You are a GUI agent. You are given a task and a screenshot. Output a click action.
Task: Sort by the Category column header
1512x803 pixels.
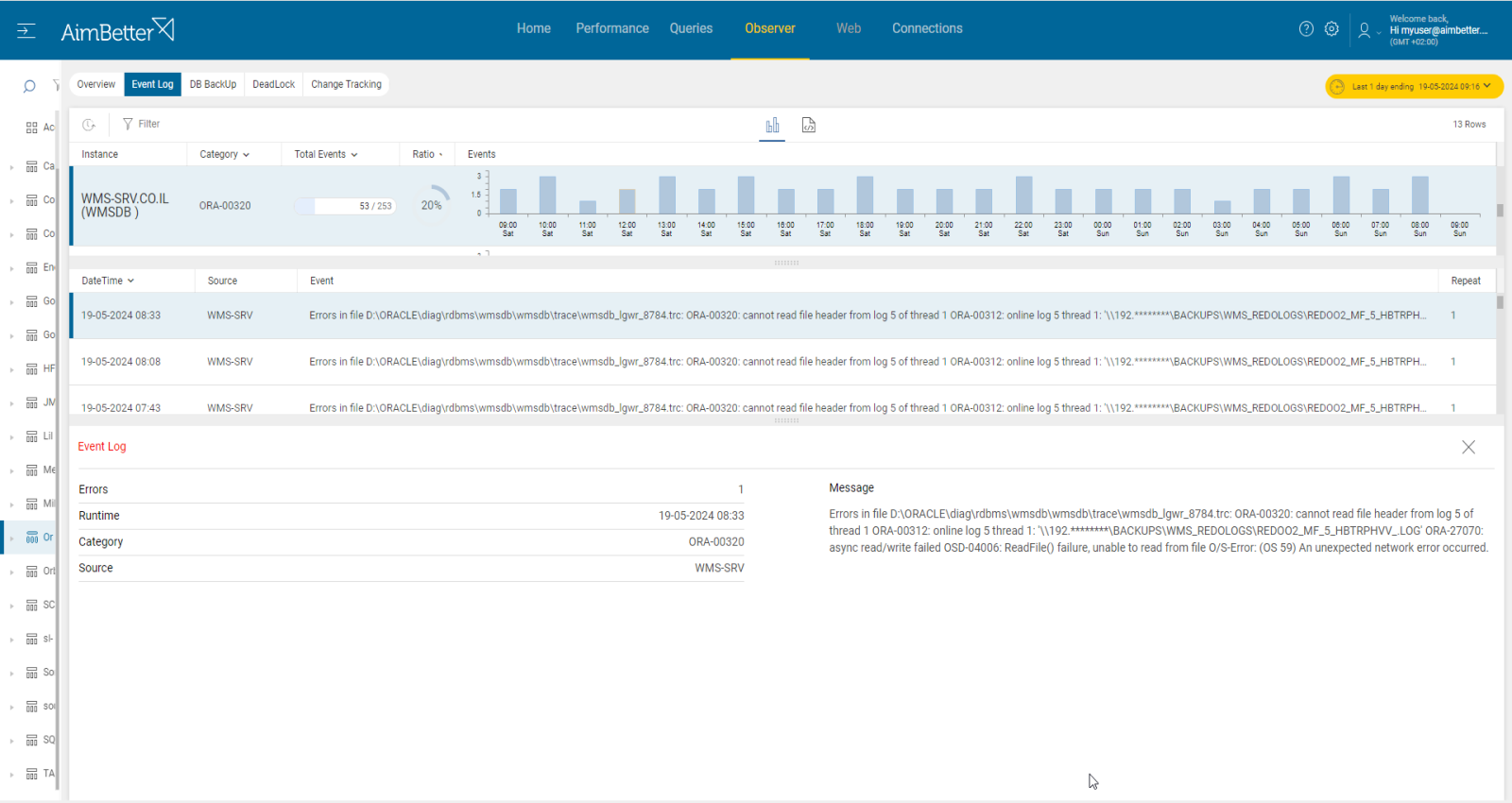[224, 154]
